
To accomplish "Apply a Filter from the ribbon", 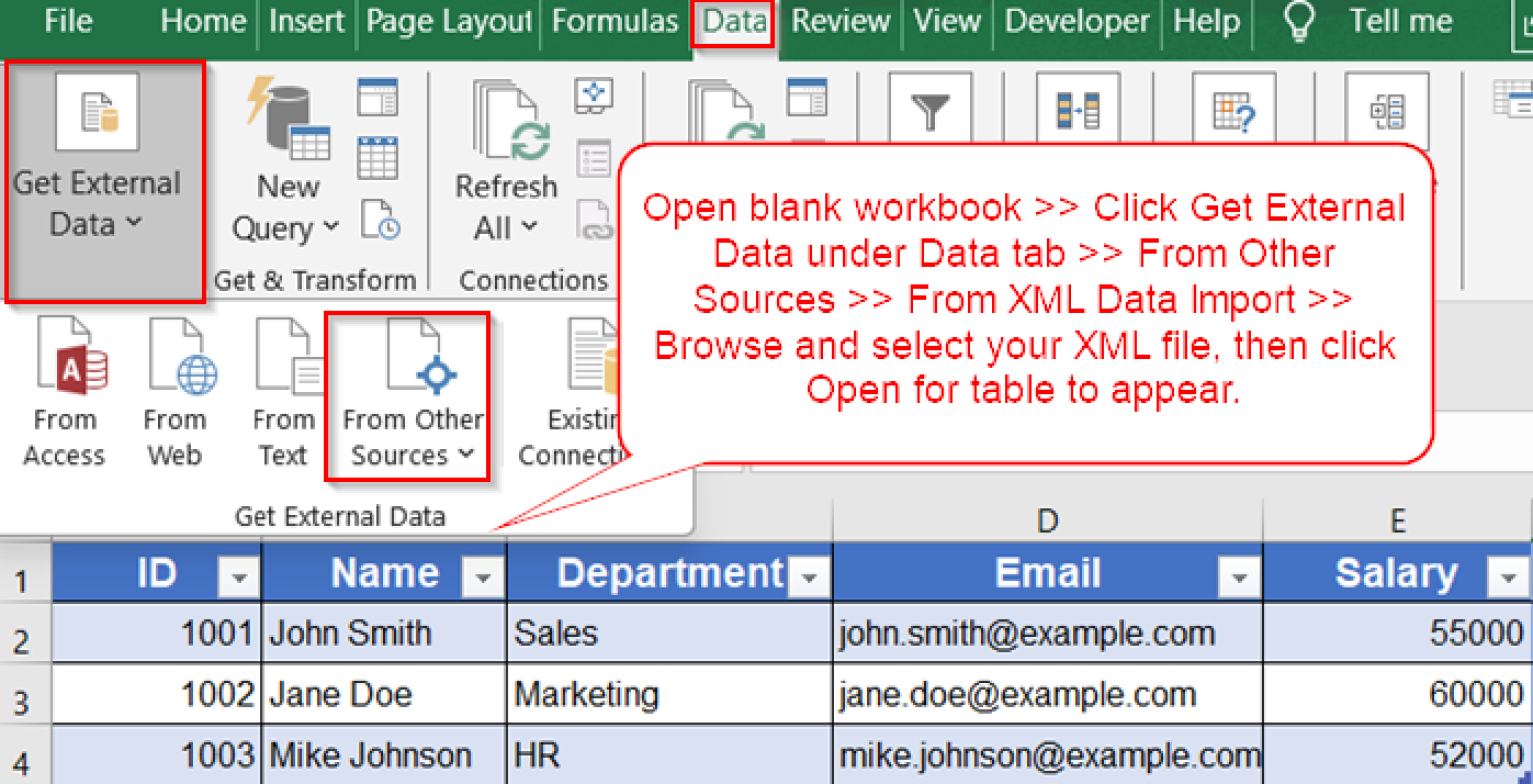I will [x=932, y=110].
